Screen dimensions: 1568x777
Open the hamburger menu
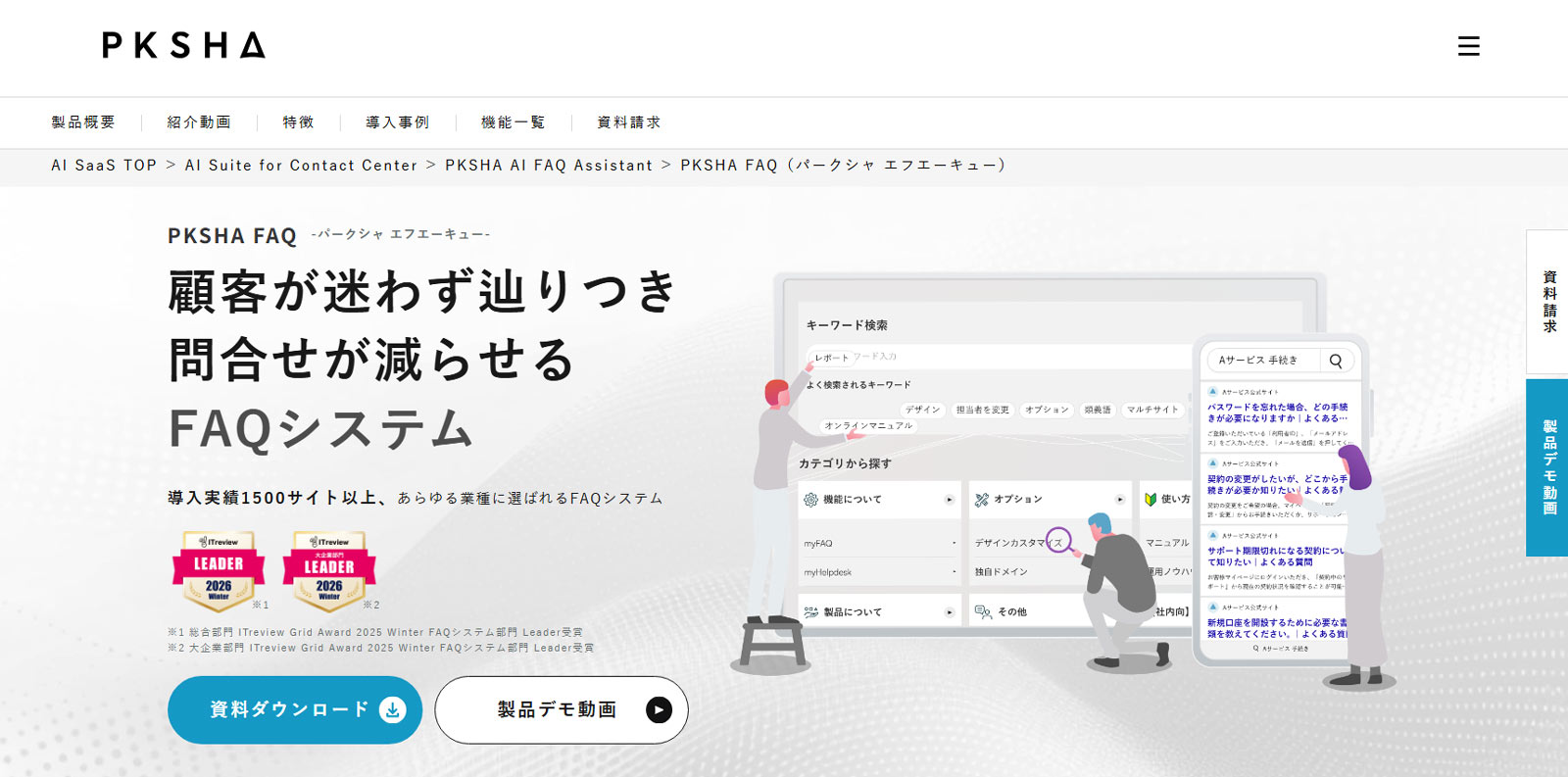(1468, 46)
